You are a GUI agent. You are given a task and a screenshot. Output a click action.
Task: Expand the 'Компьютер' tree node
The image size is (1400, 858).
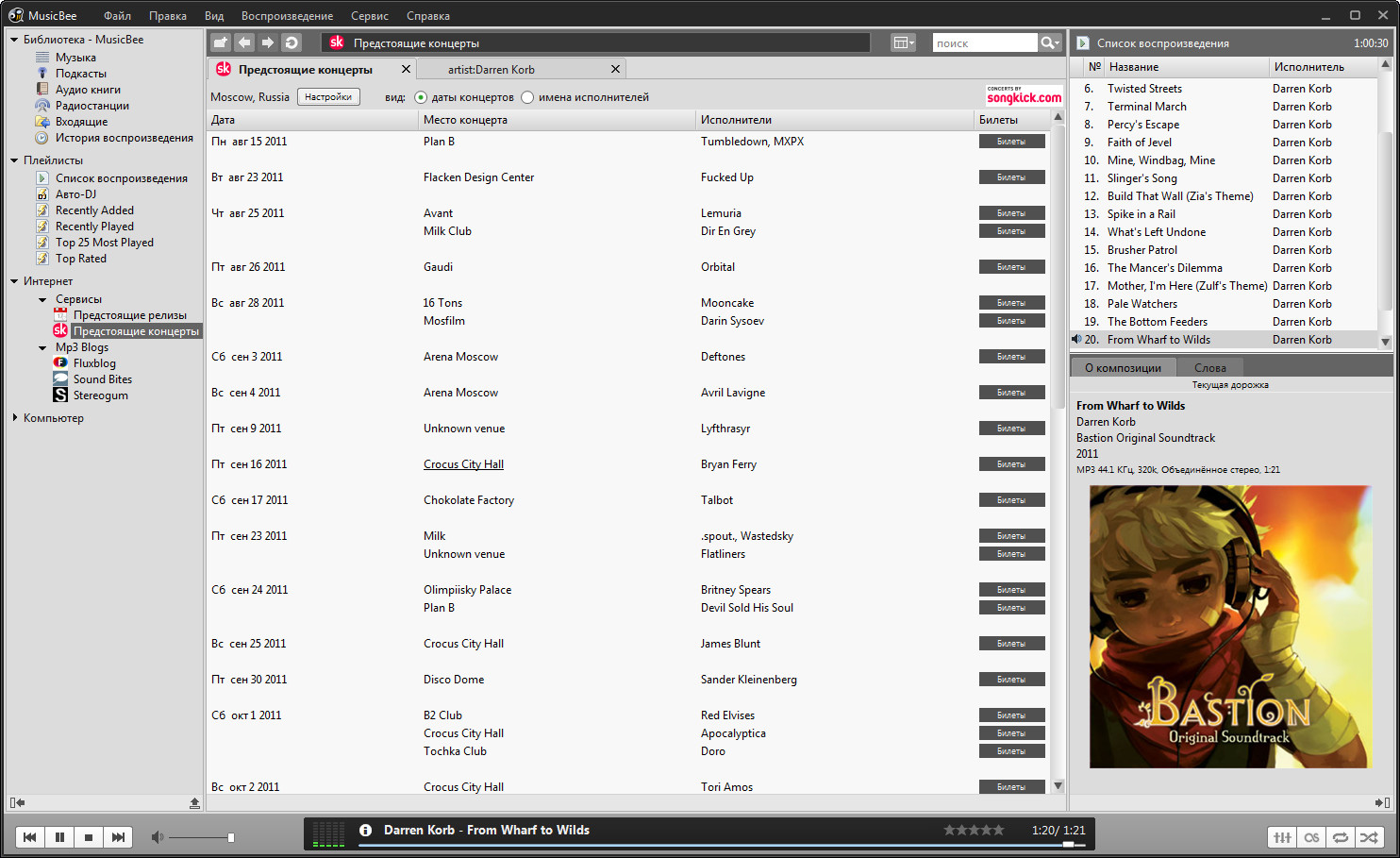click(14, 417)
